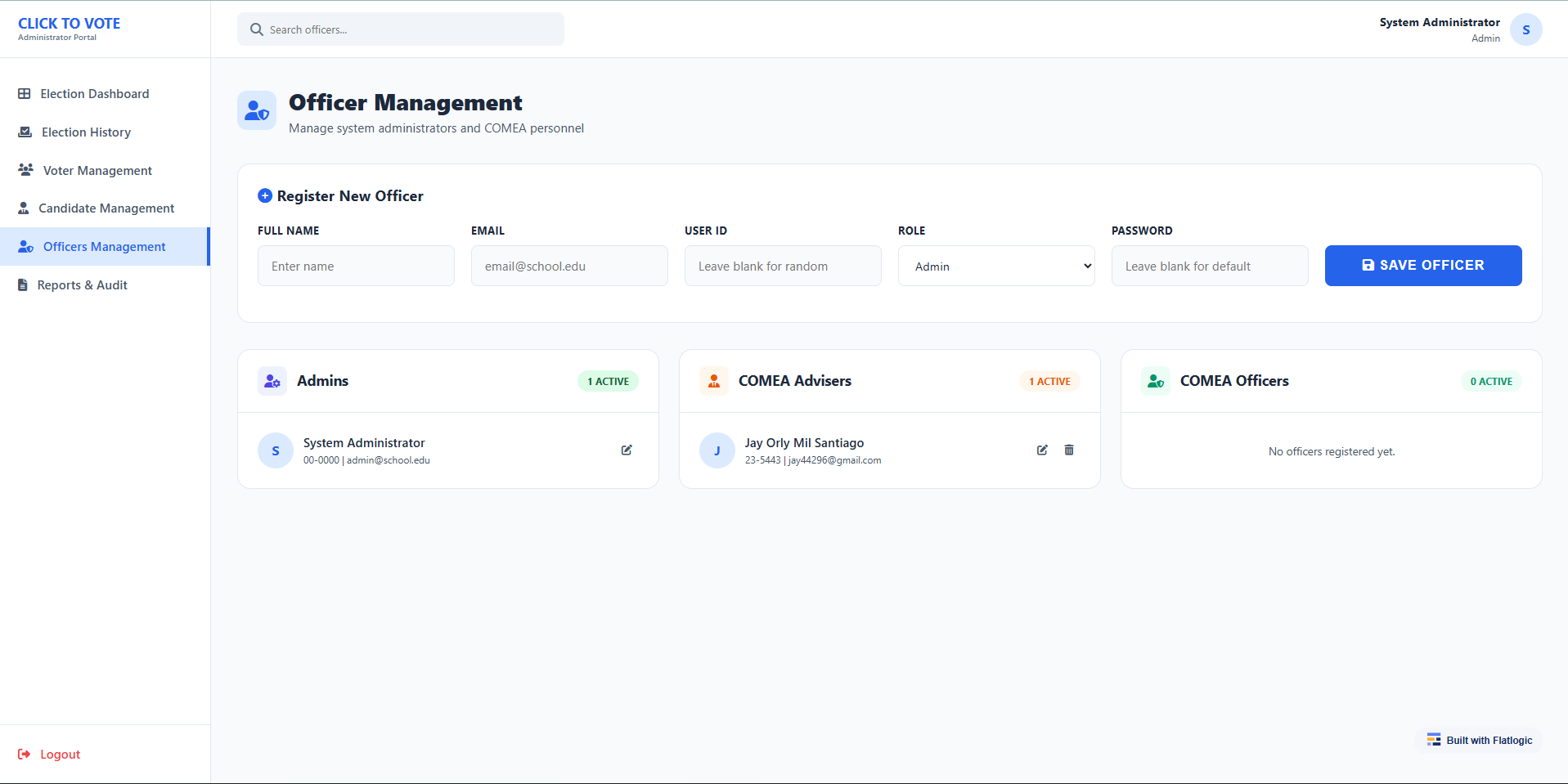The image size is (1568, 784).
Task: Click into the Search officers field
Action: pos(409,29)
